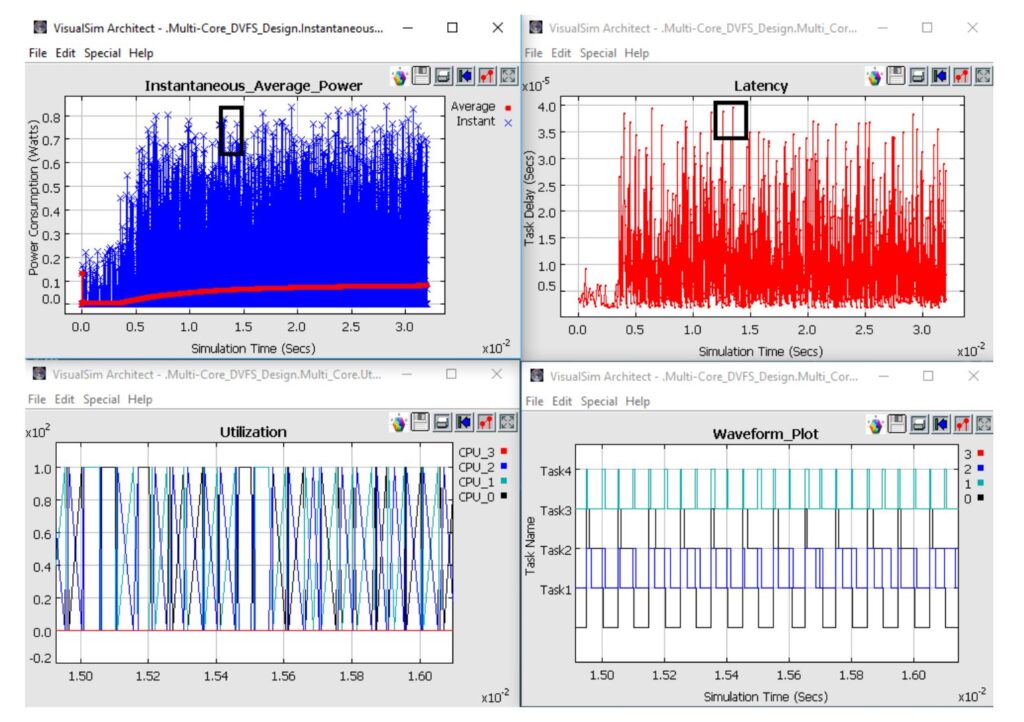Open Edit menu in Latency window
Image resolution: width=1024 pixels, height=722 pixels.
tap(561, 53)
